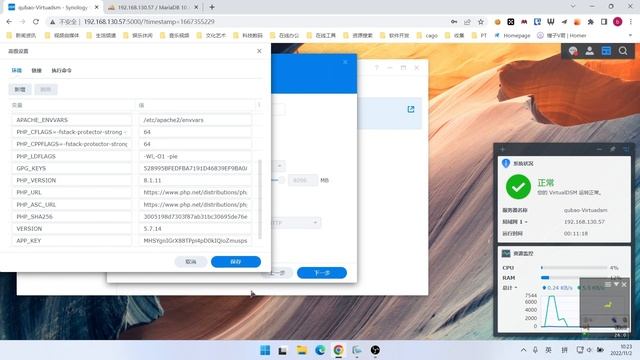Viewport: 640px width, 360px height.
Task: Open the Chrome tab search chevron
Action: pos(573,7)
